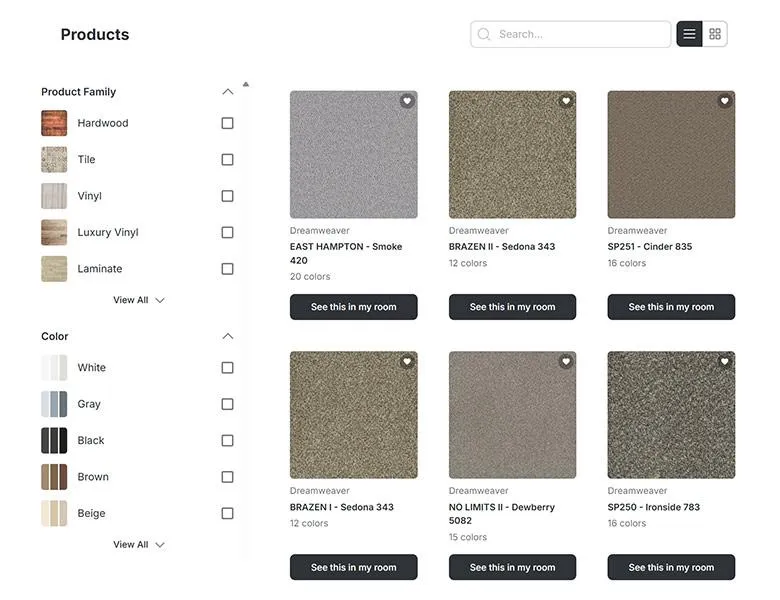Select the Brown color checkbox

[227, 477]
